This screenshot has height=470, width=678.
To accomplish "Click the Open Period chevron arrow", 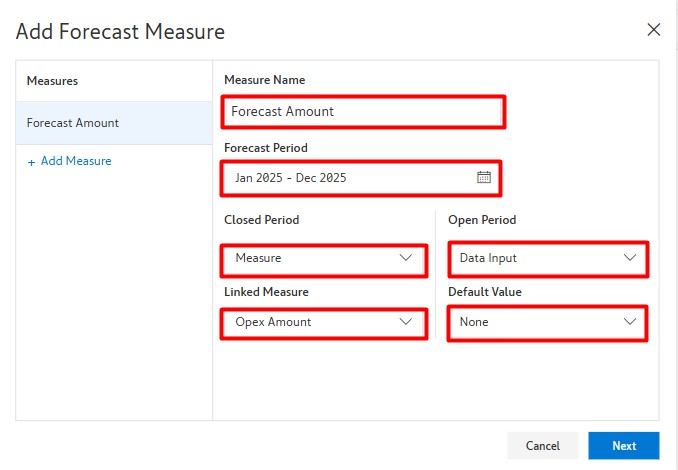I will click(630, 258).
